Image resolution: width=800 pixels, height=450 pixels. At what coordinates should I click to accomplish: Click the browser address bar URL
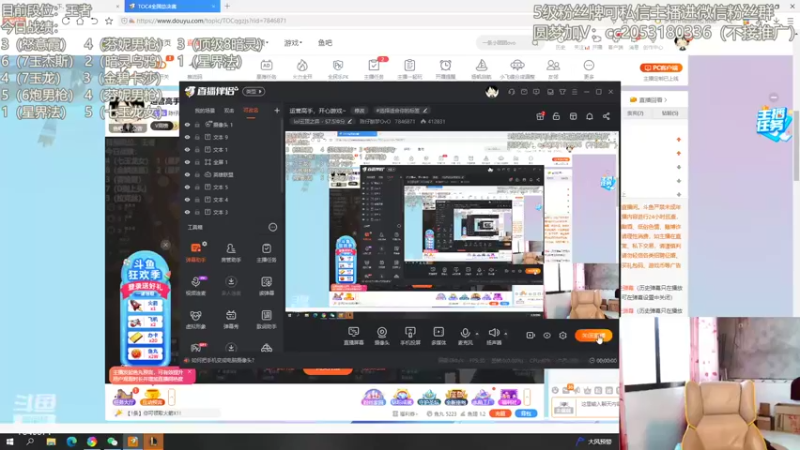(211, 21)
